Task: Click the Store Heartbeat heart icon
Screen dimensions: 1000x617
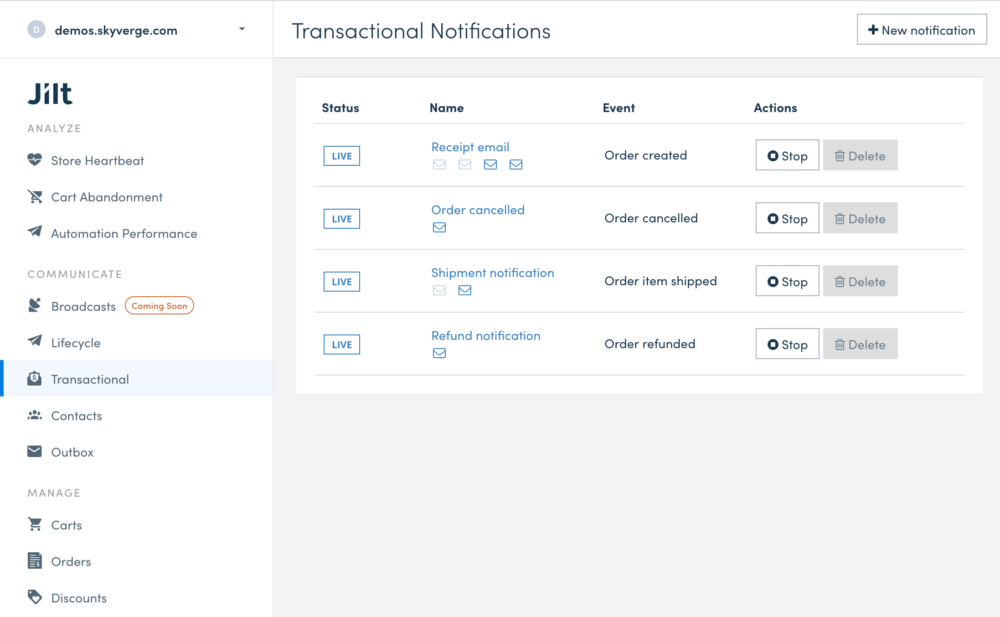Action: tap(34, 160)
